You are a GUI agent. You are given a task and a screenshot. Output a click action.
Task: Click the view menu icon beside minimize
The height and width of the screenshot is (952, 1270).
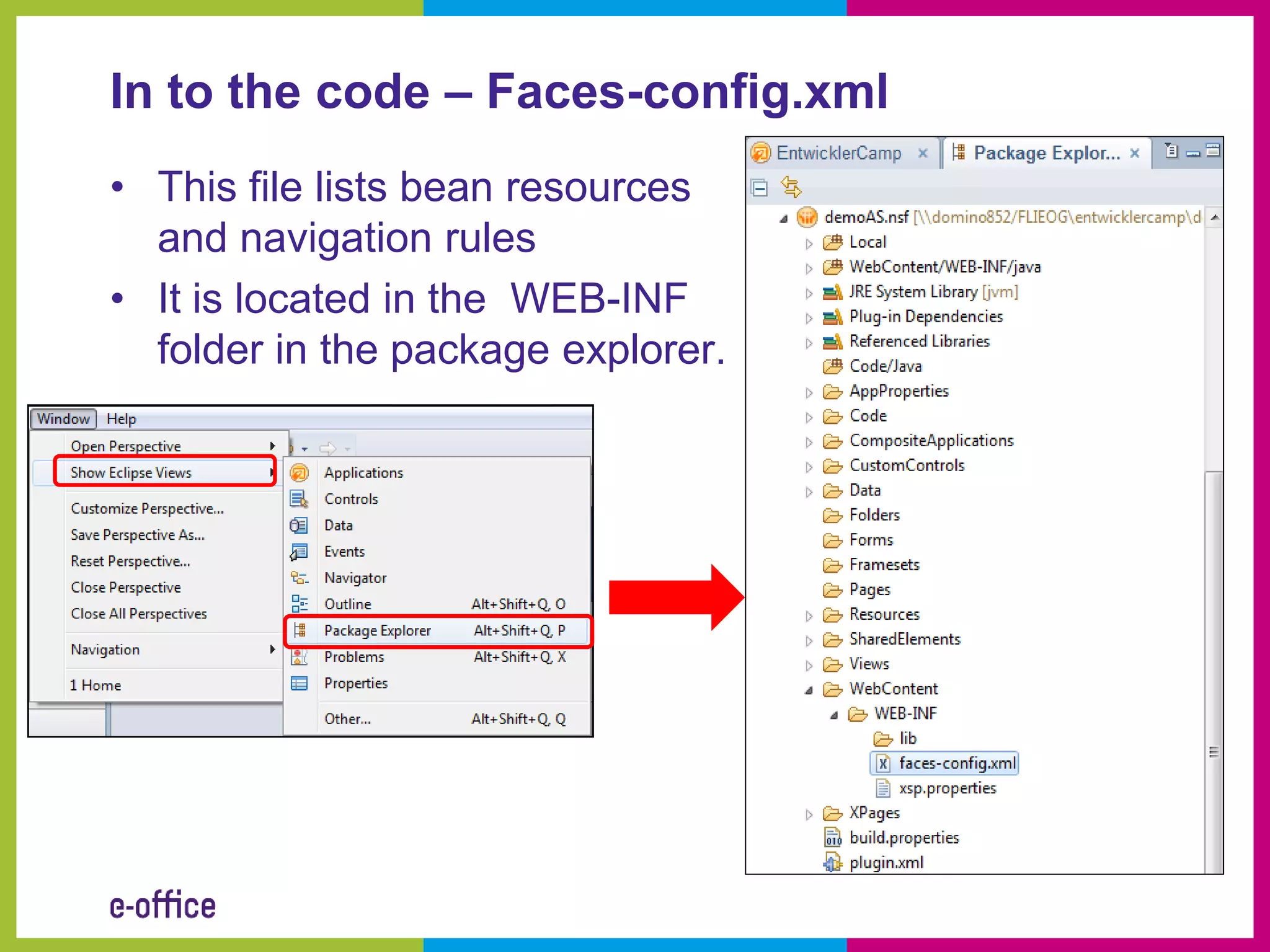click(x=1171, y=151)
